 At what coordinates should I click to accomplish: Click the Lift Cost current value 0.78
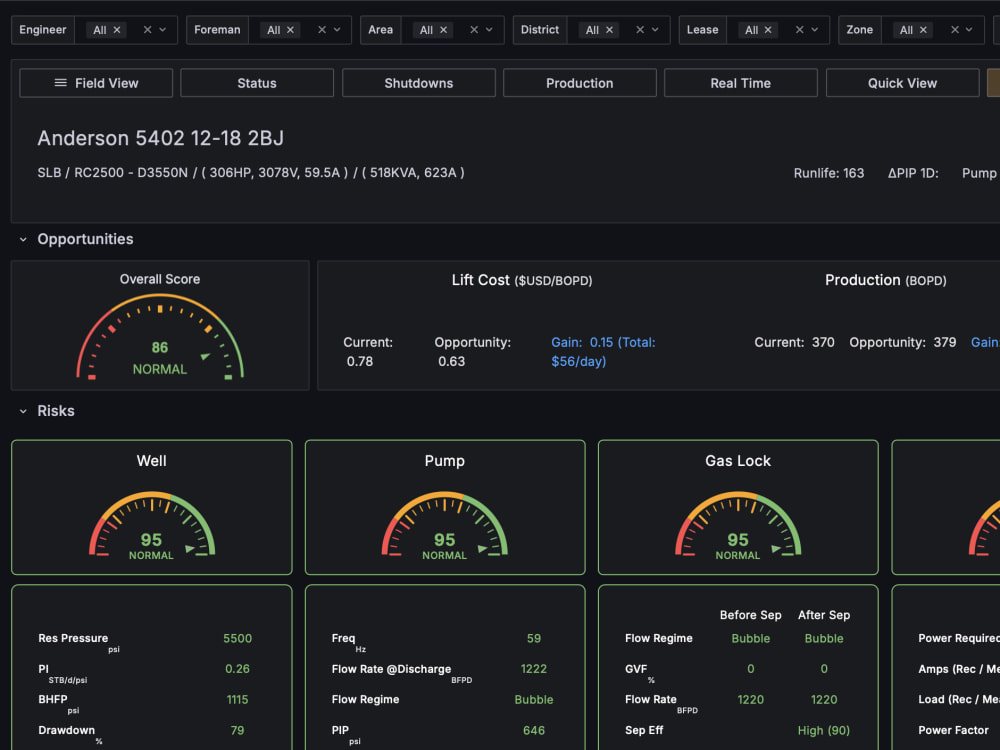pyautogui.click(x=360, y=362)
